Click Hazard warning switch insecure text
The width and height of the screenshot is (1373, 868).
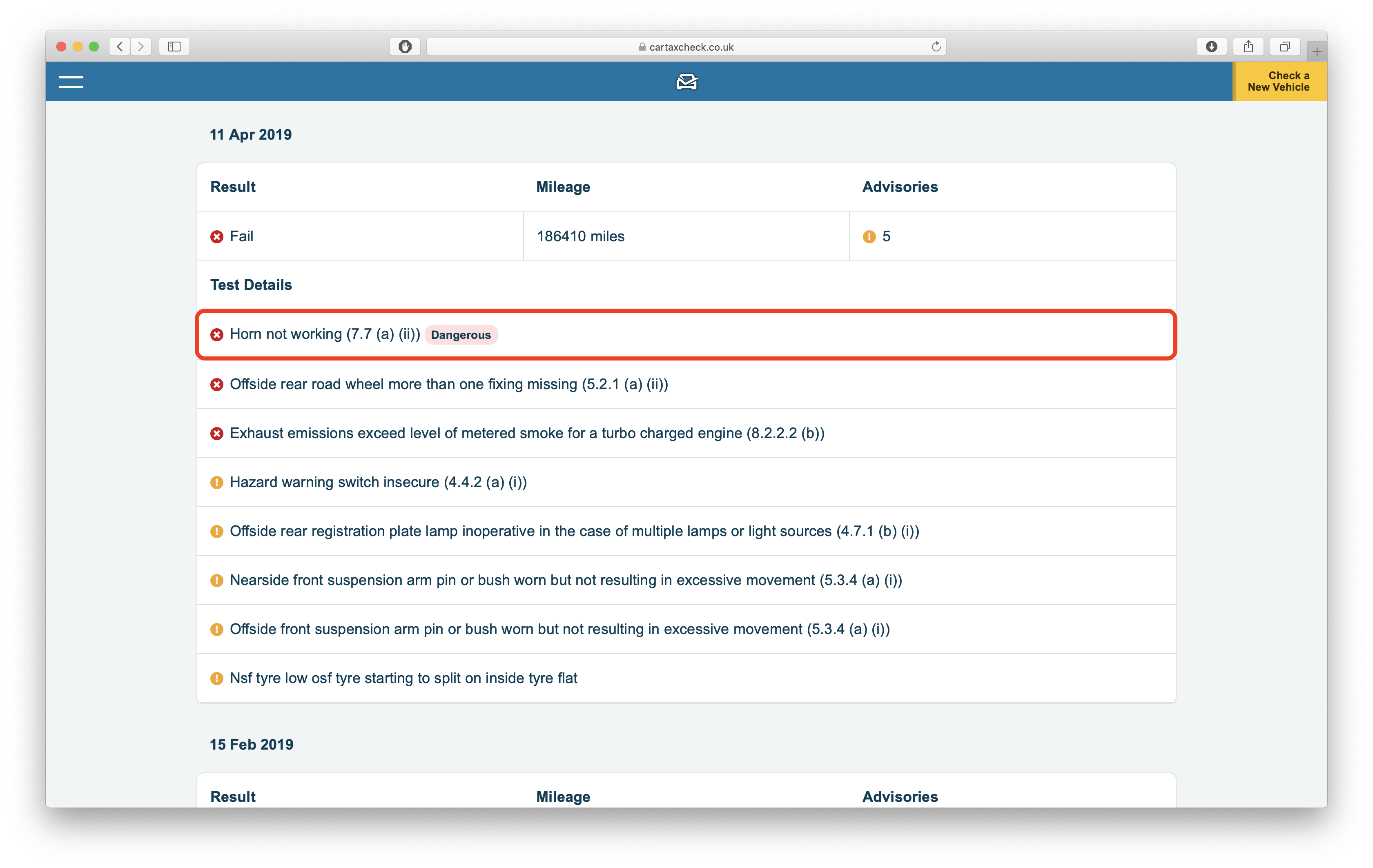378,483
